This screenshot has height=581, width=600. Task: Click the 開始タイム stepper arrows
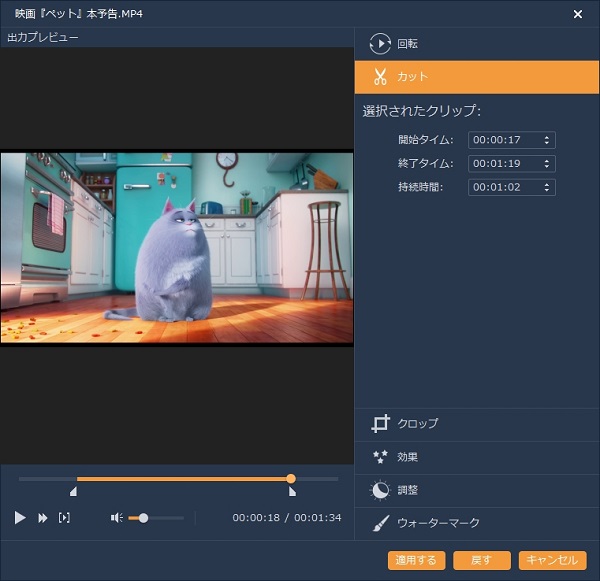[547, 141]
